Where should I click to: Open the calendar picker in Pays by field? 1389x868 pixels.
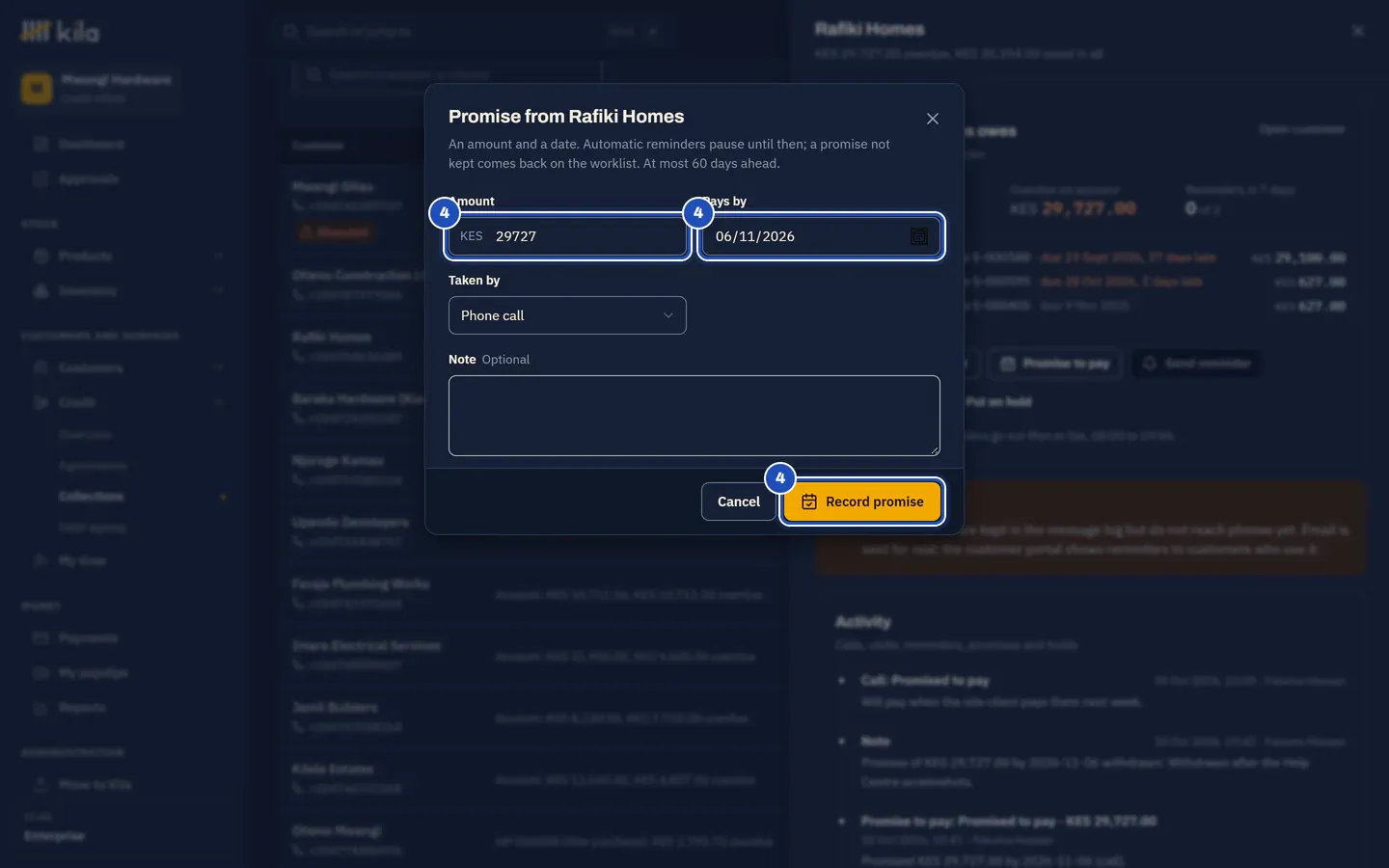(919, 236)
